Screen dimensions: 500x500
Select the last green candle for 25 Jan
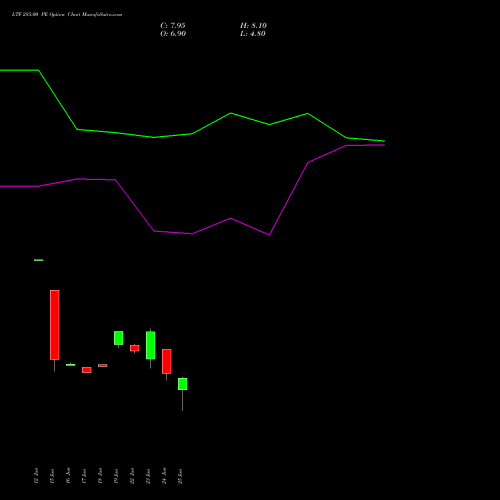[x=183, y=384]
